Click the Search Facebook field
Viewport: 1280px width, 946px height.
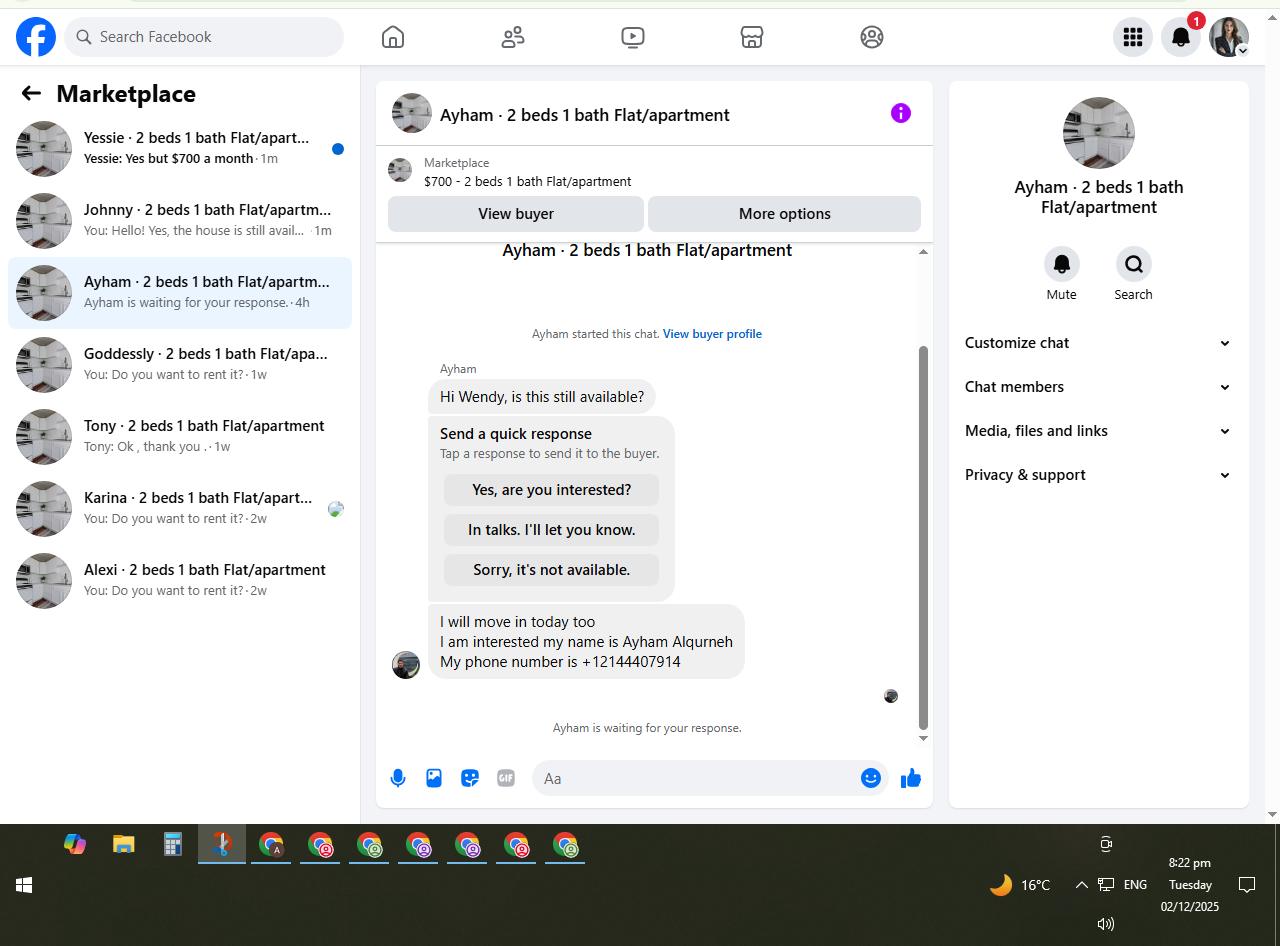point(204,37)
